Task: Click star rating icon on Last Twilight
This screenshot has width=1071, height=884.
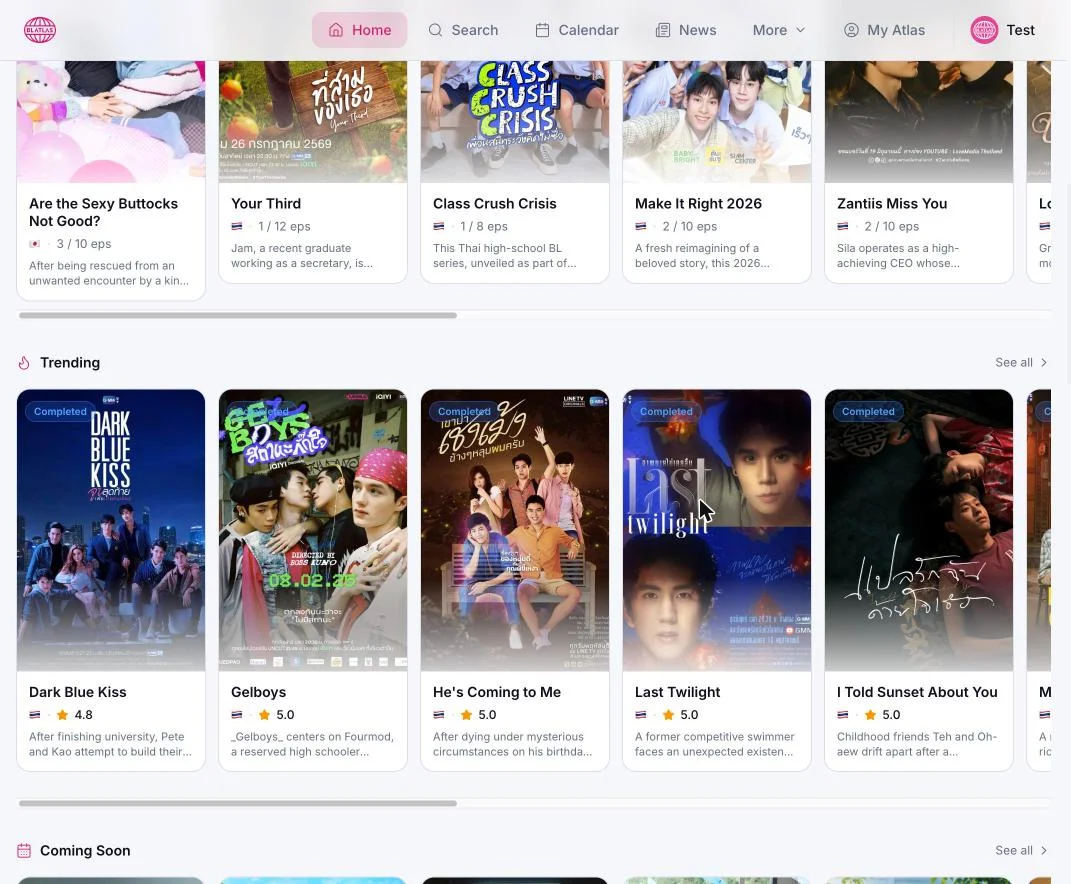Action: pos(669,715)
